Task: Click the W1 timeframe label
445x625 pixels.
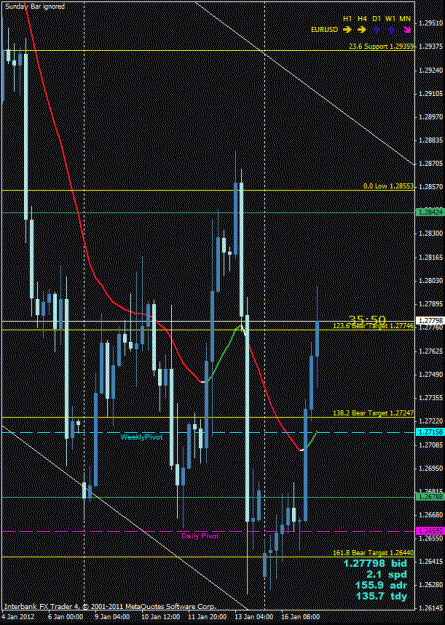Action: pos(391,19)
